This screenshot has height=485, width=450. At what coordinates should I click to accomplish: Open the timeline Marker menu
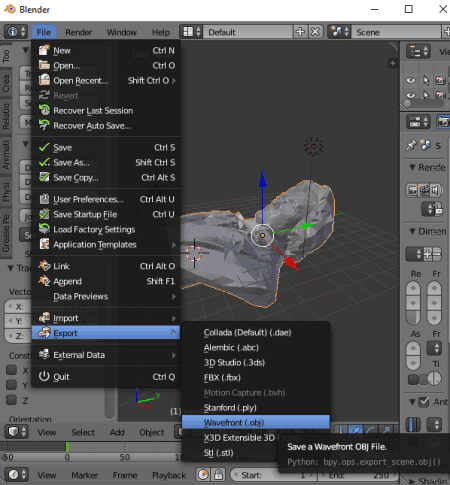[84, 475]
